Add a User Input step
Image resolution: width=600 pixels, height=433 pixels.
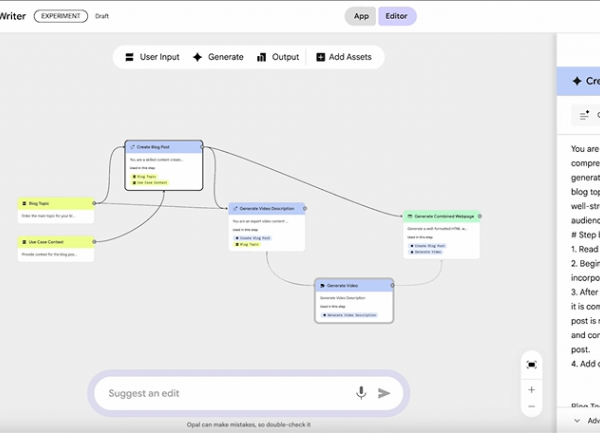(x=152, y=57)
